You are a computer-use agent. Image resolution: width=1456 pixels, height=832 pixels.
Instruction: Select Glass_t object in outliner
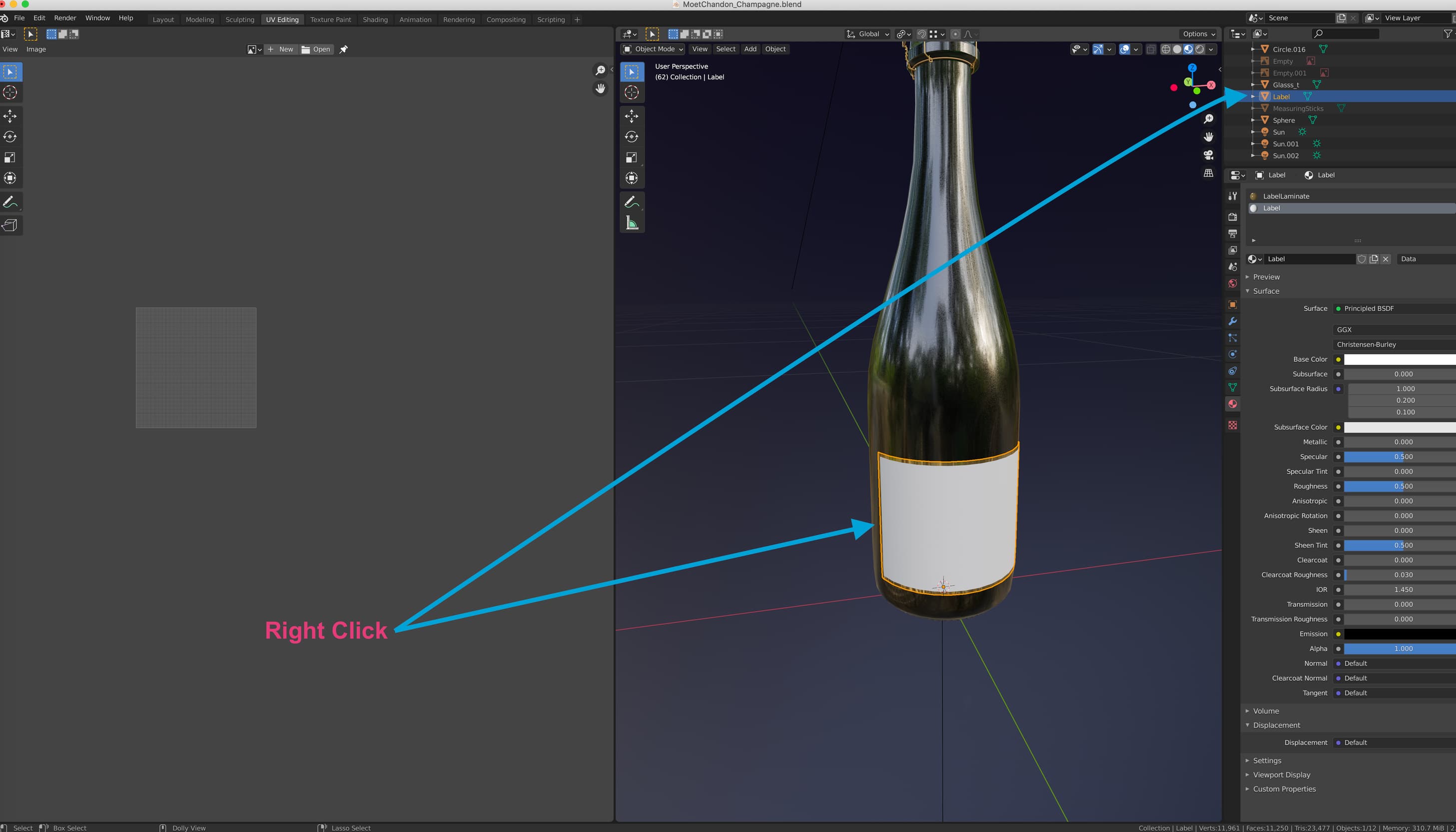click(x=1285, y=85)
